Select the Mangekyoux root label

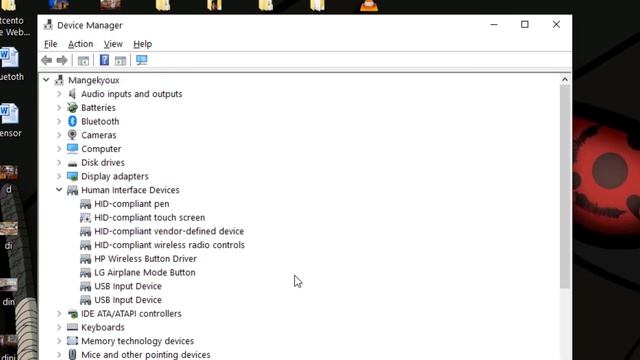tap(93, 80)
